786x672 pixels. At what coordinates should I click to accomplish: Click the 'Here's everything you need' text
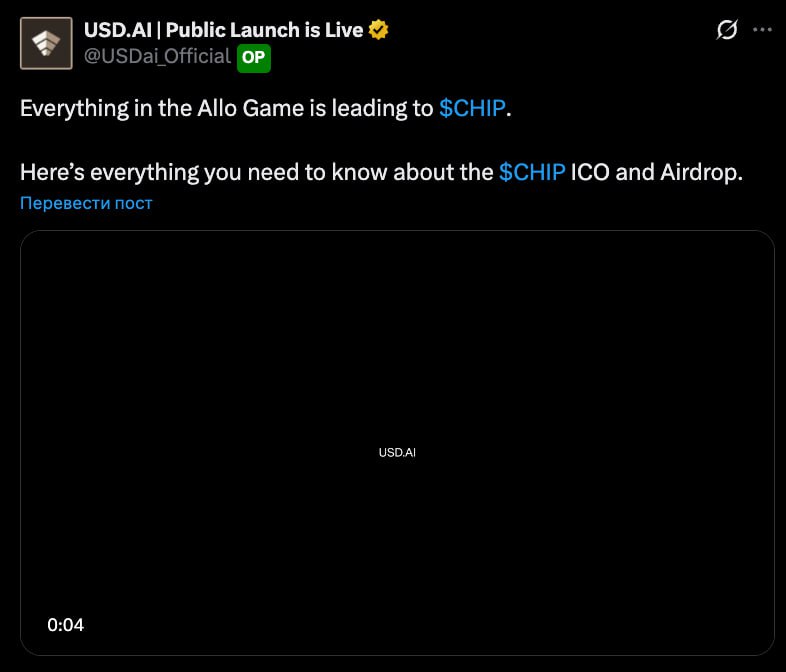point(158,172)
